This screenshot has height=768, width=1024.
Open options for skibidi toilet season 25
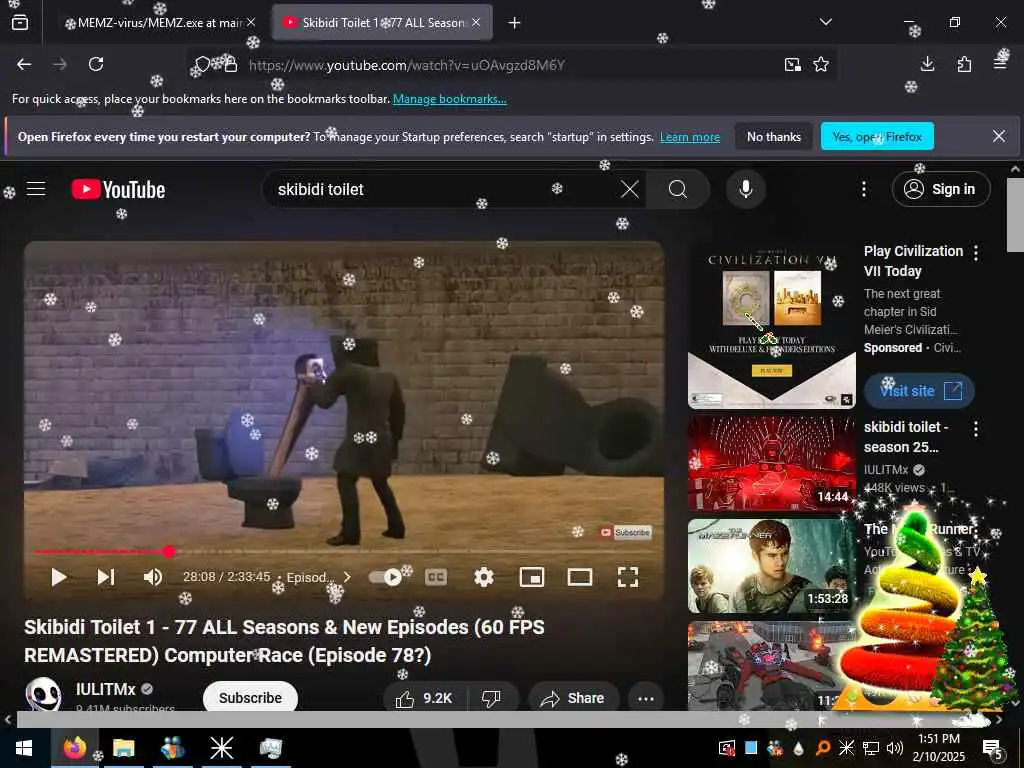[x=976, y=429]
